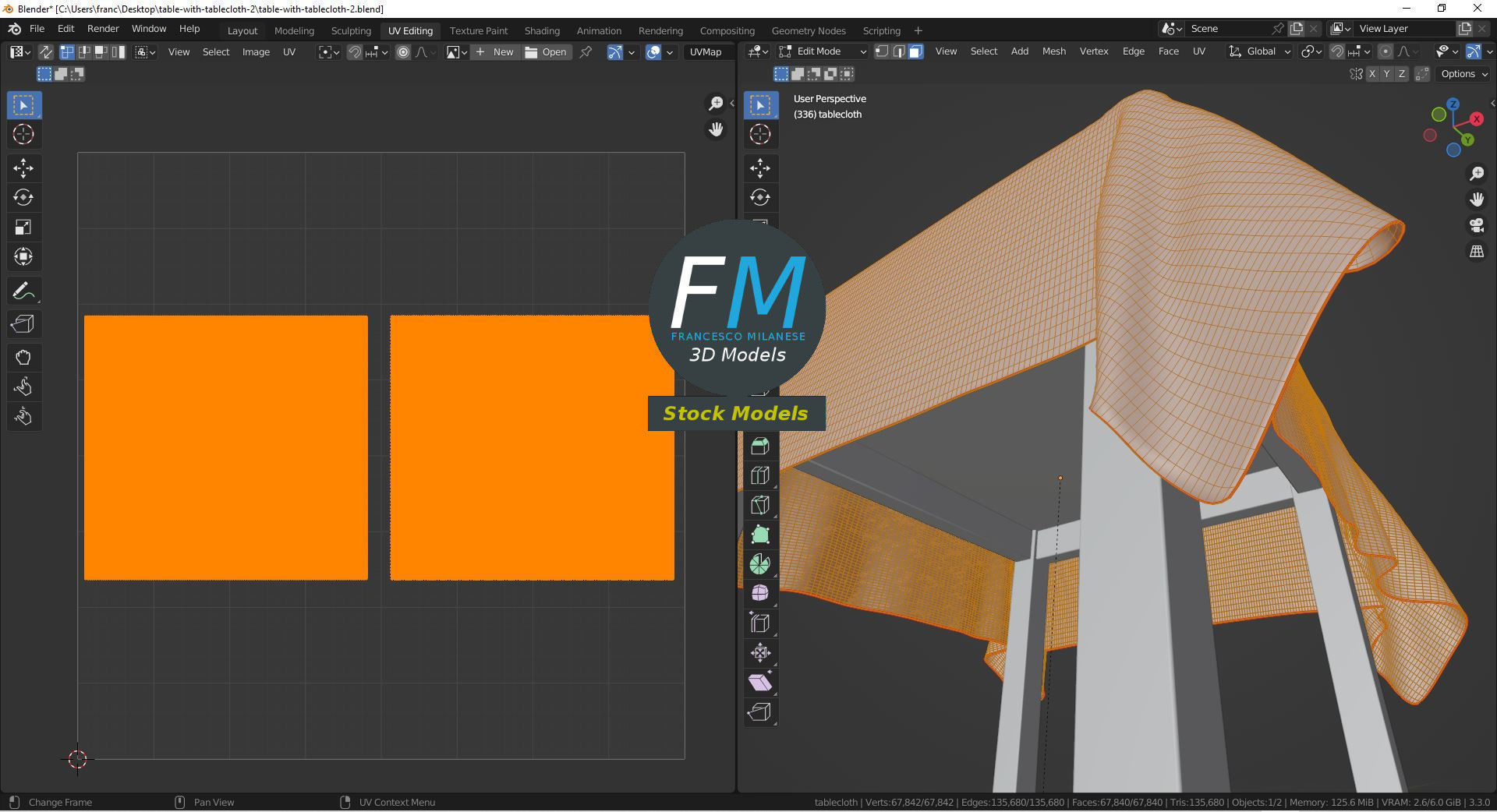Select the 3D viewport Rip Region tool
This screenshot has height=812, width=1497.
760,712
